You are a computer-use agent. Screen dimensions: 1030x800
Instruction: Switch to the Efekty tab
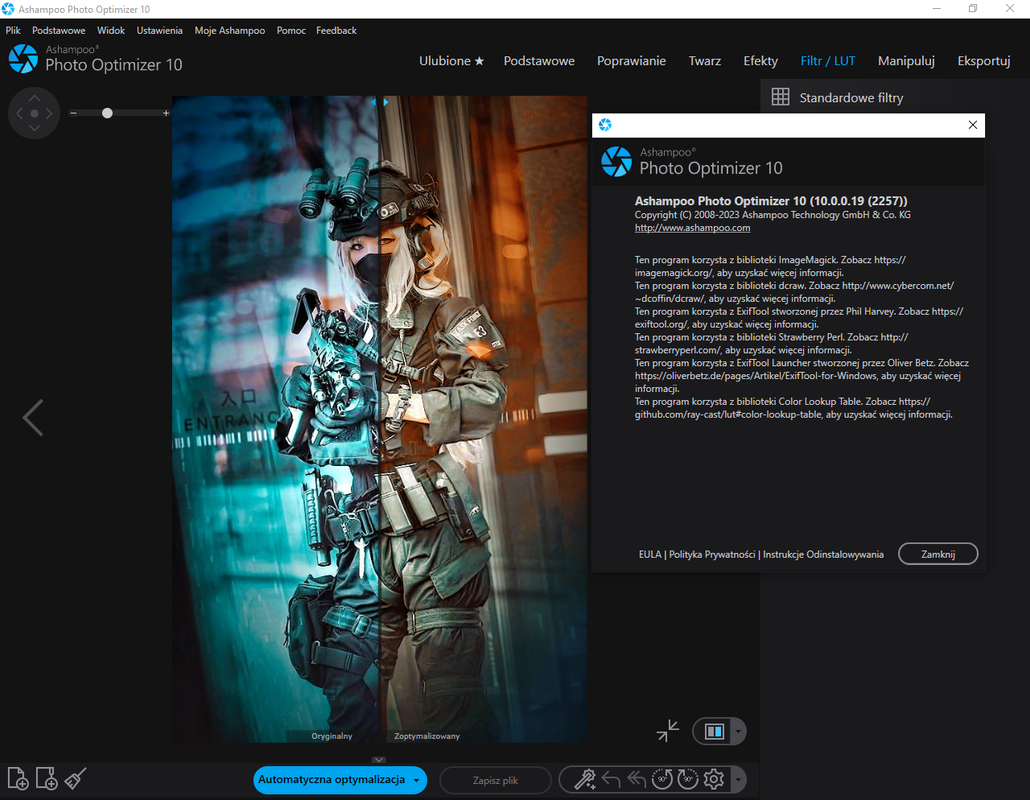click(x=761, y=60)
